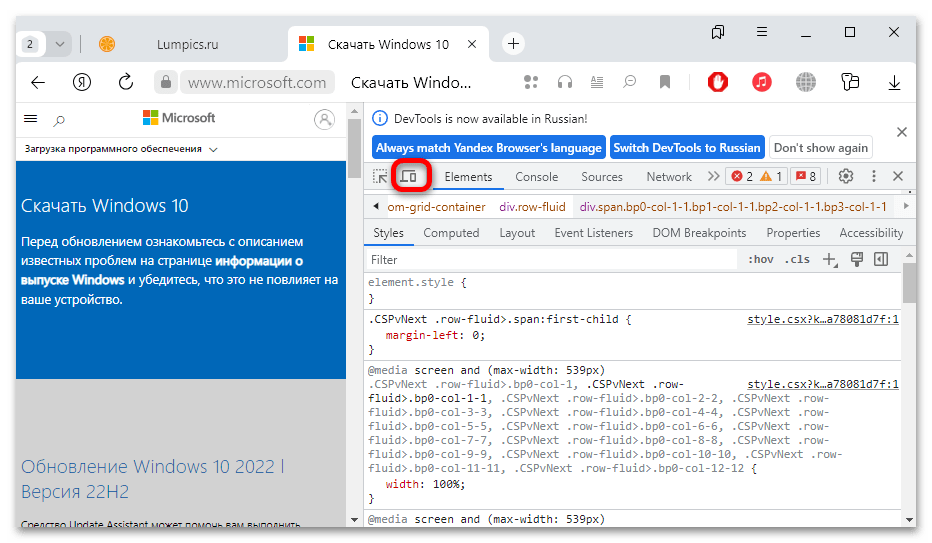The width and height of the screenshot is (932, 543).
Task: Open reader mode icon in address bar
Action: [597, 82]
